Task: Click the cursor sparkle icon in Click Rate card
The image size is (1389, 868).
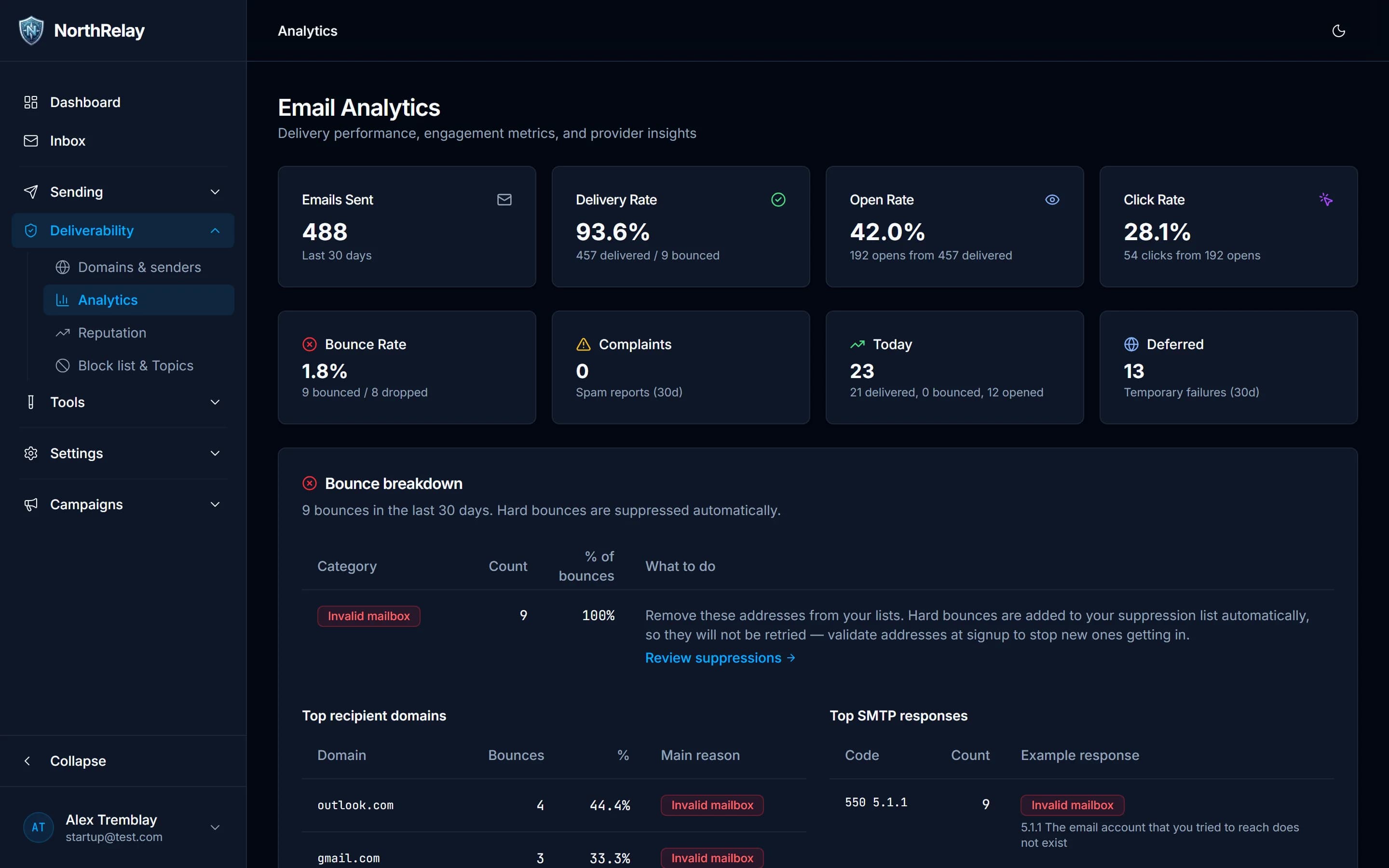Action: 1325,199
